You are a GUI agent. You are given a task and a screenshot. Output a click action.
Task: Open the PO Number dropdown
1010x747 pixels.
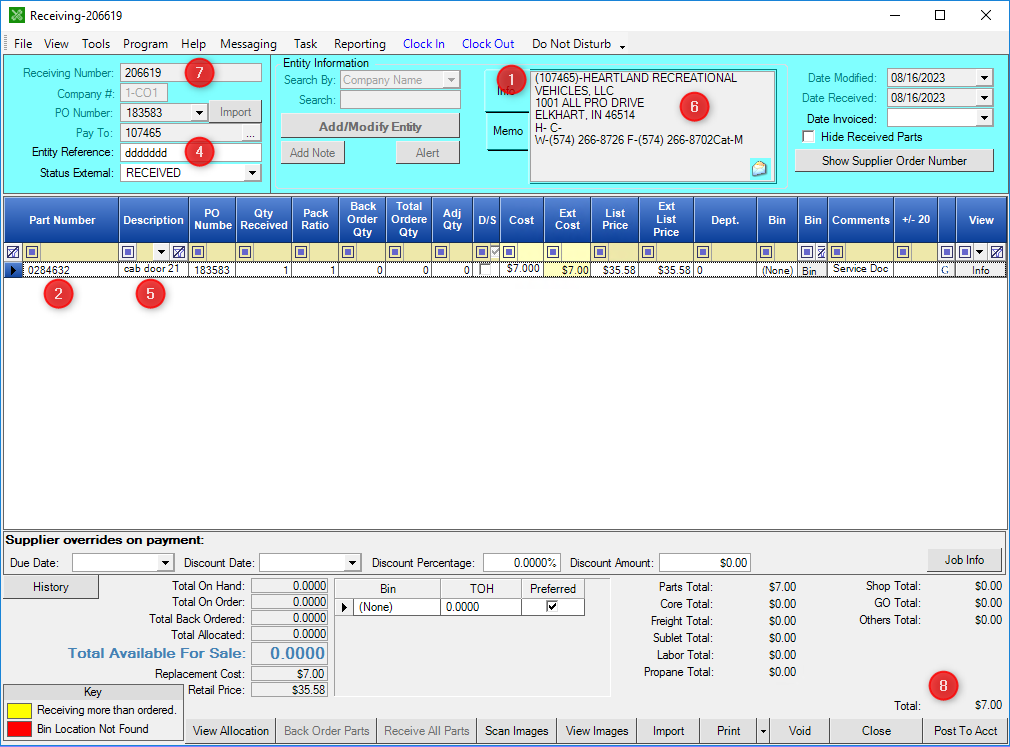[x=199, y=113]
